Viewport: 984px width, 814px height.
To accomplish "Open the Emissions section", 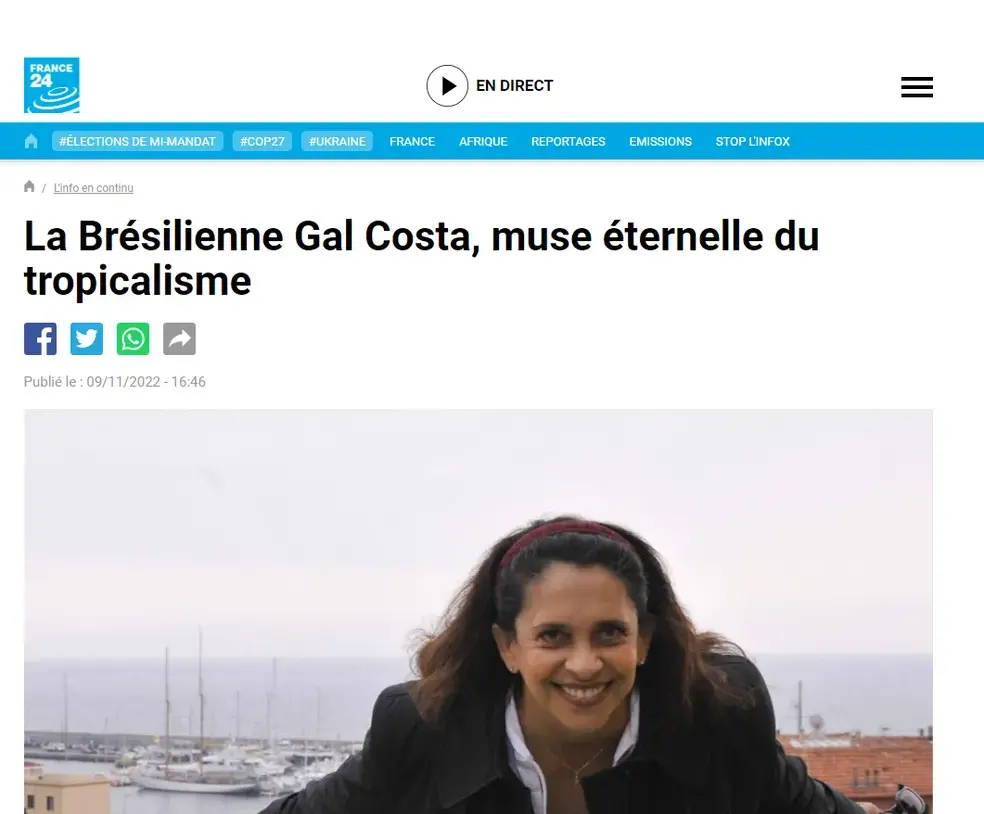I will coord(661,141).
